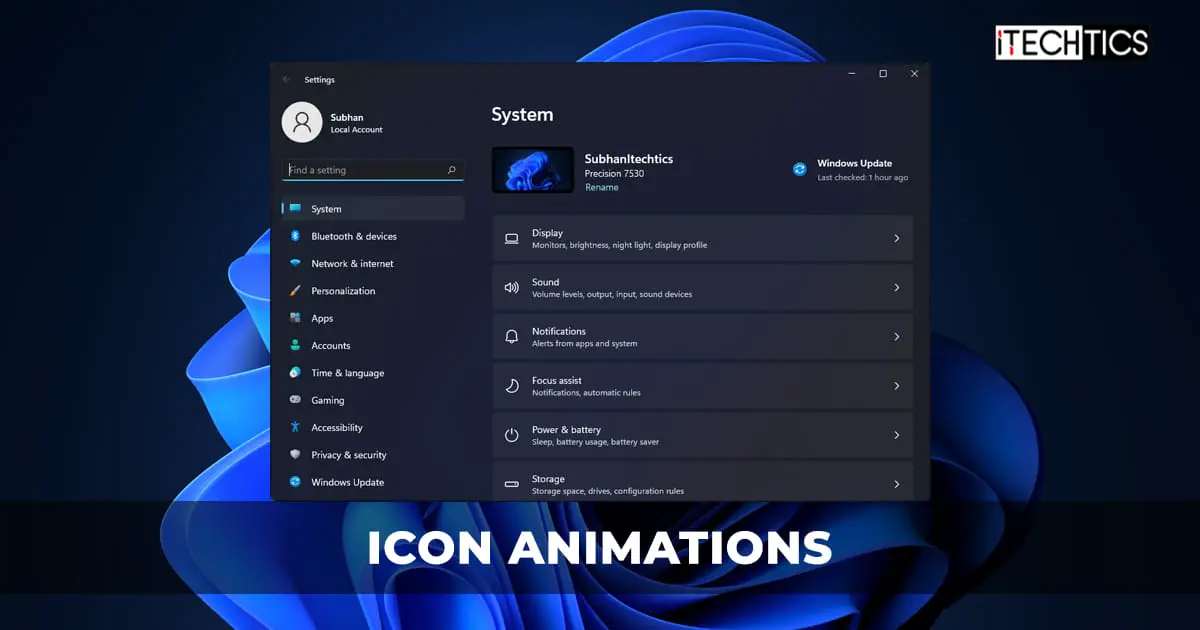Click the Apps sidebar icon
Screen dimensions: 1200x630
[x=295, y=318]
